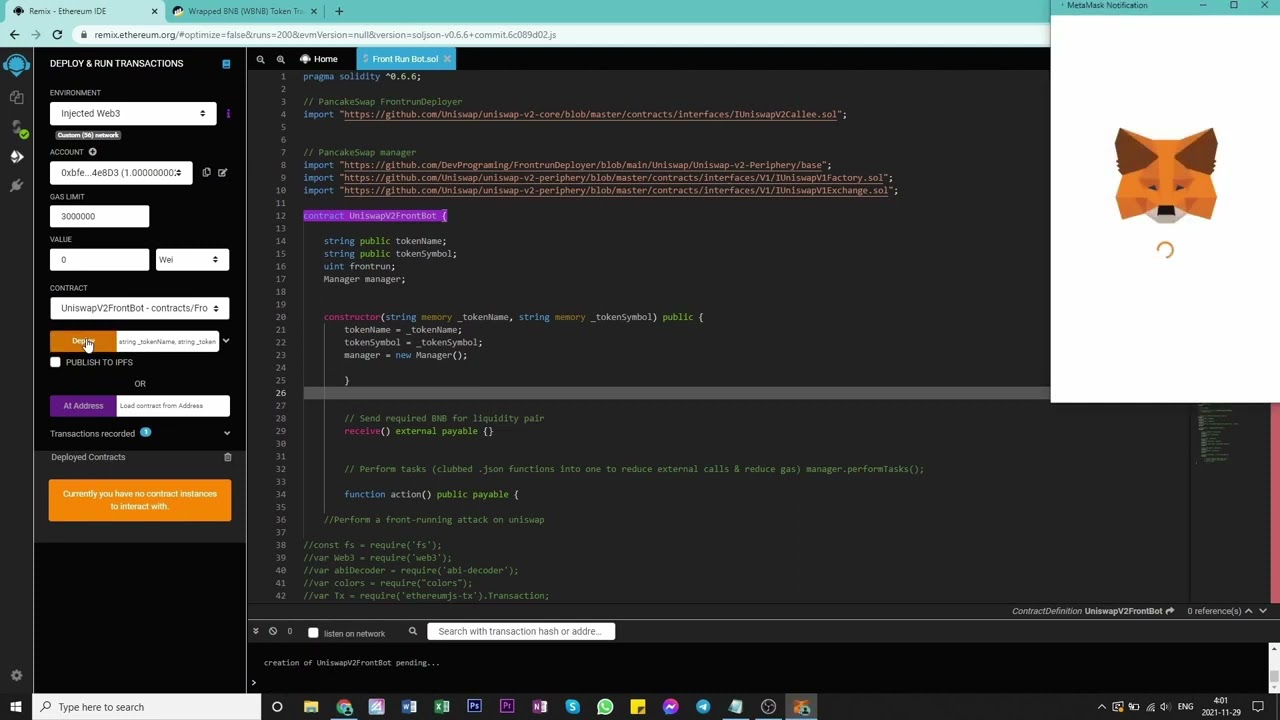Click the Value amount input field
Image resolution: width=1280 pixels, height=720 pixels.
99,260
